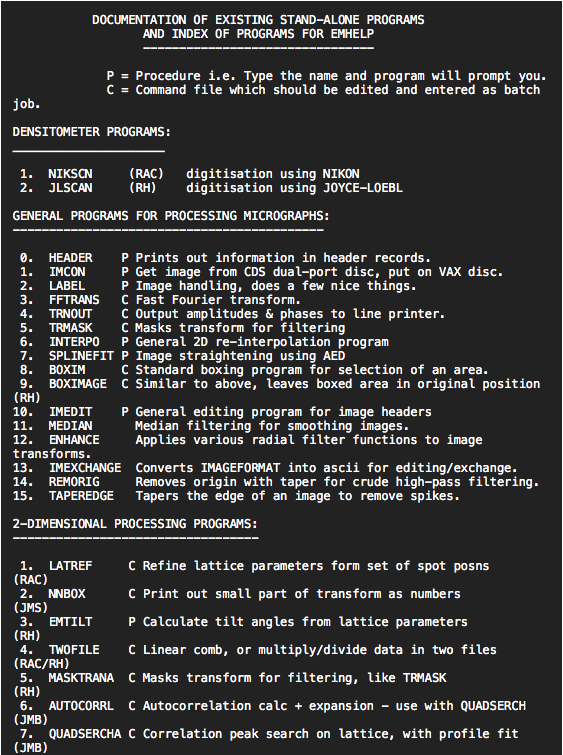This screenshot has width=563, height=755.
Task: Click the IMCON program name
Action: click(x=67, y=272)
